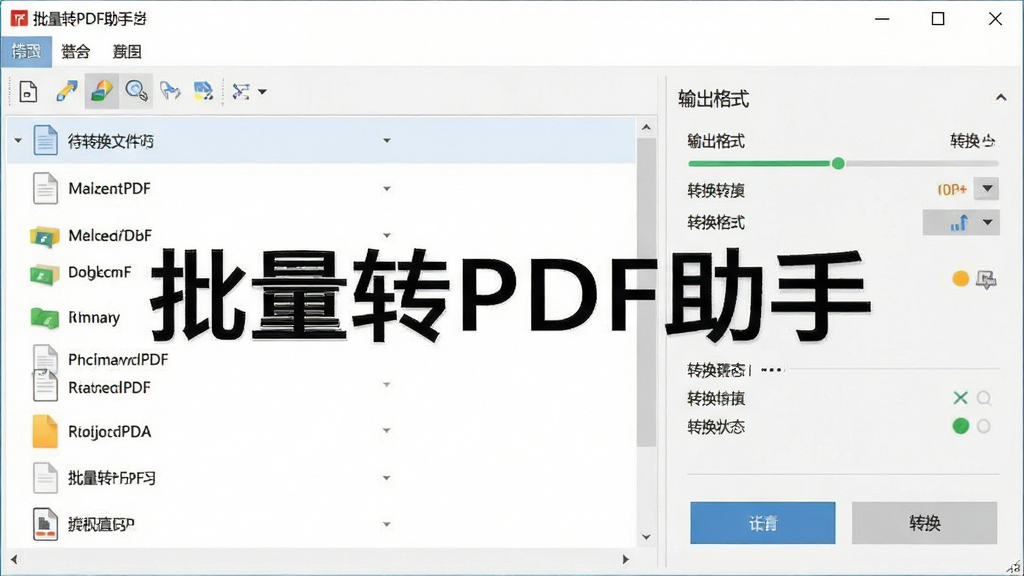Open the second menu bar item
The height and width of the screenshot is (576, 1024).
(x=75, y=52)
